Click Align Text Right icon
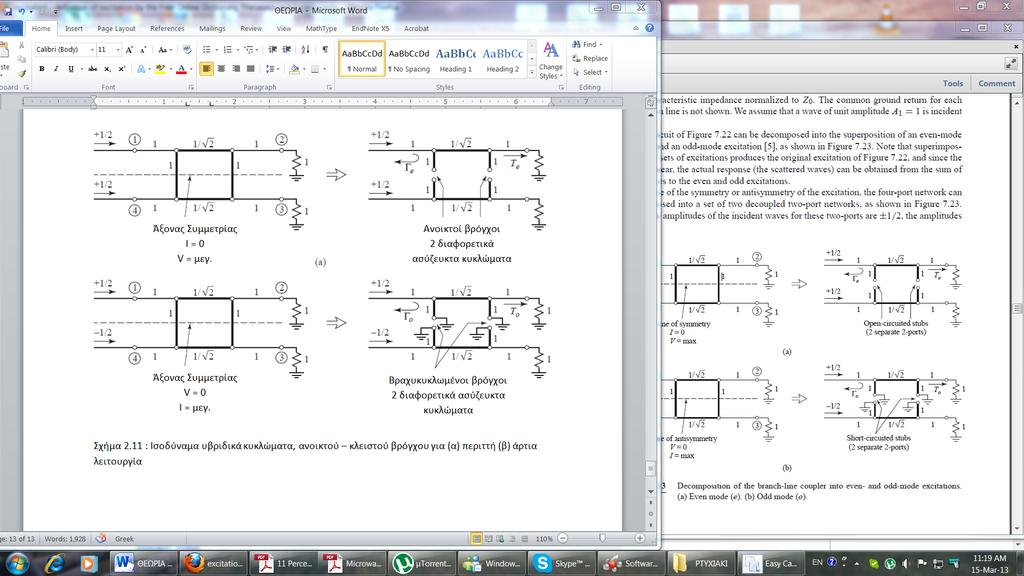The height and width of the screenshot is (576, 1024). pos(236,69)
